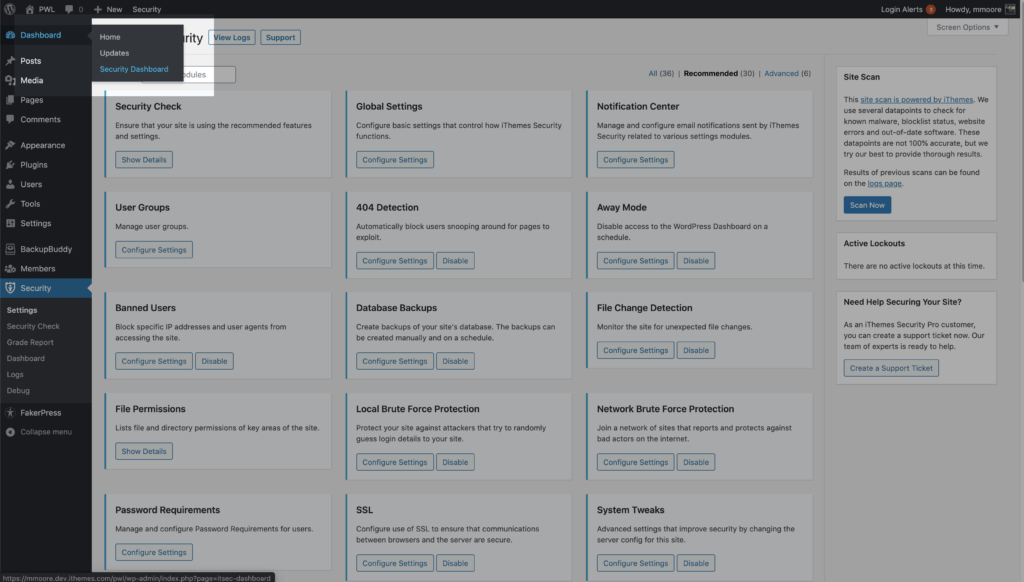Click the View Logs button
This screenshot has width=1024, height=582.
pyautogui.click(x=232, y=37)
